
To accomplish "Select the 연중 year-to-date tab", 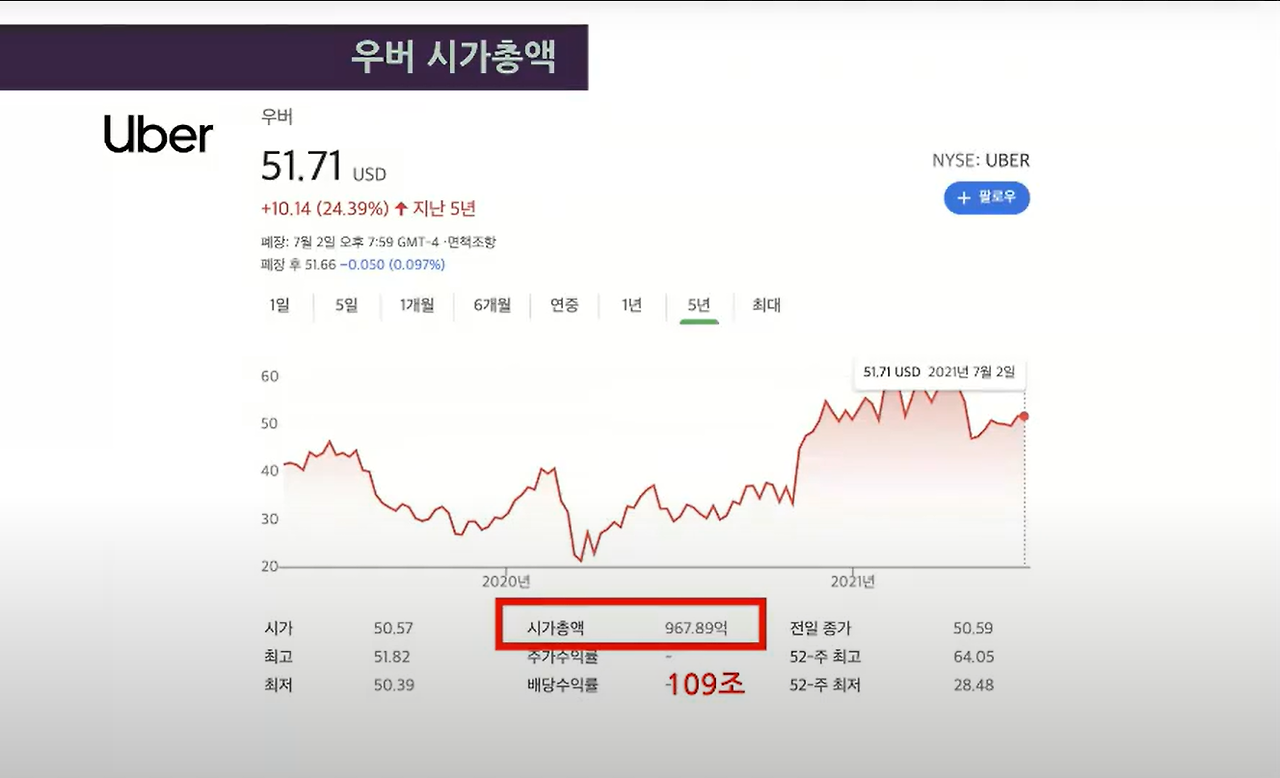I will click(x=564, y=305).
